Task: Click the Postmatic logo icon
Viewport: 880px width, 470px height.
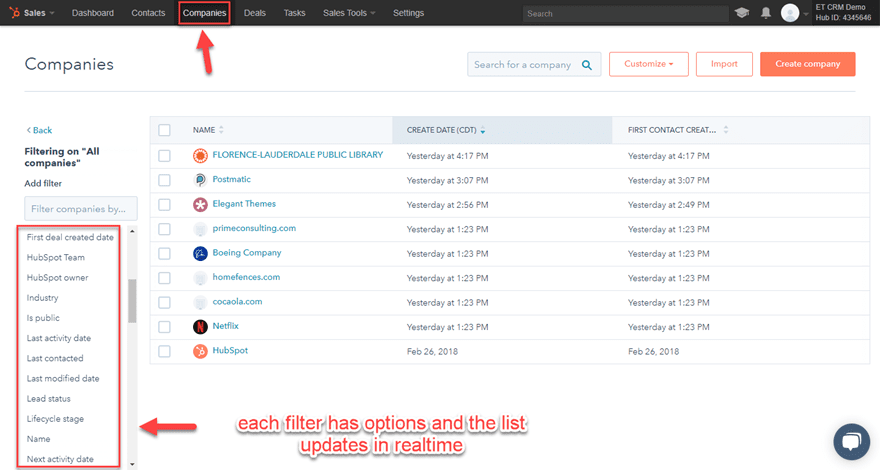Action: tap(200, 180)
